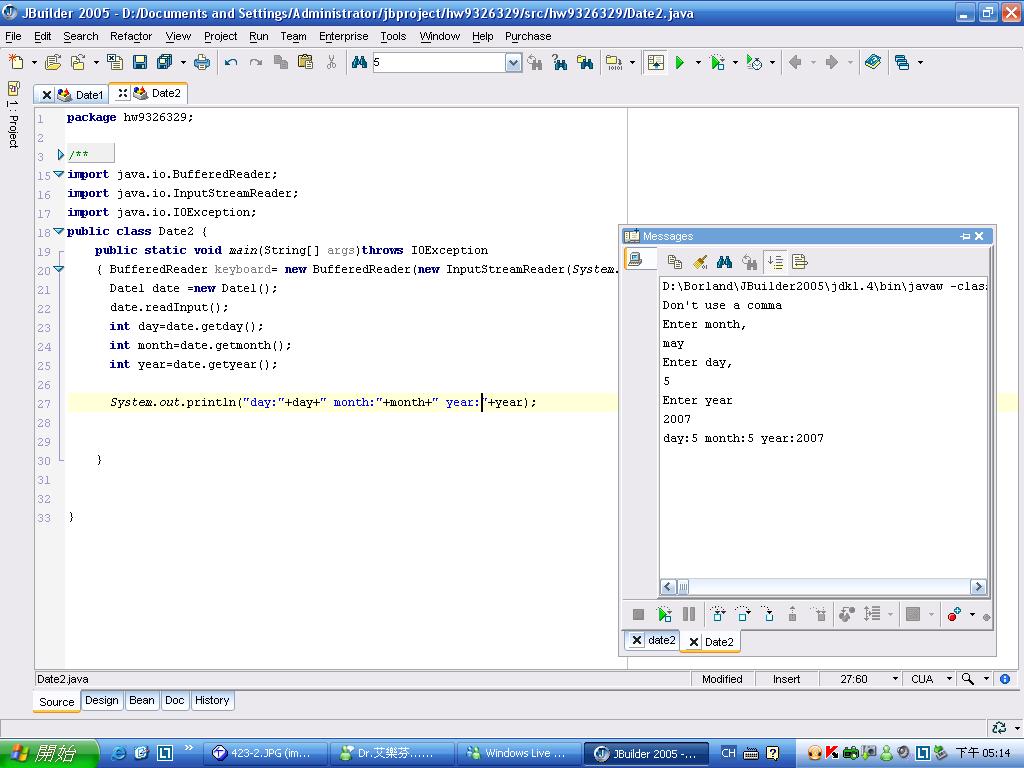Click the zoom magnifier in status bar
Viewport: 1024px width, 768px height.
968,679
